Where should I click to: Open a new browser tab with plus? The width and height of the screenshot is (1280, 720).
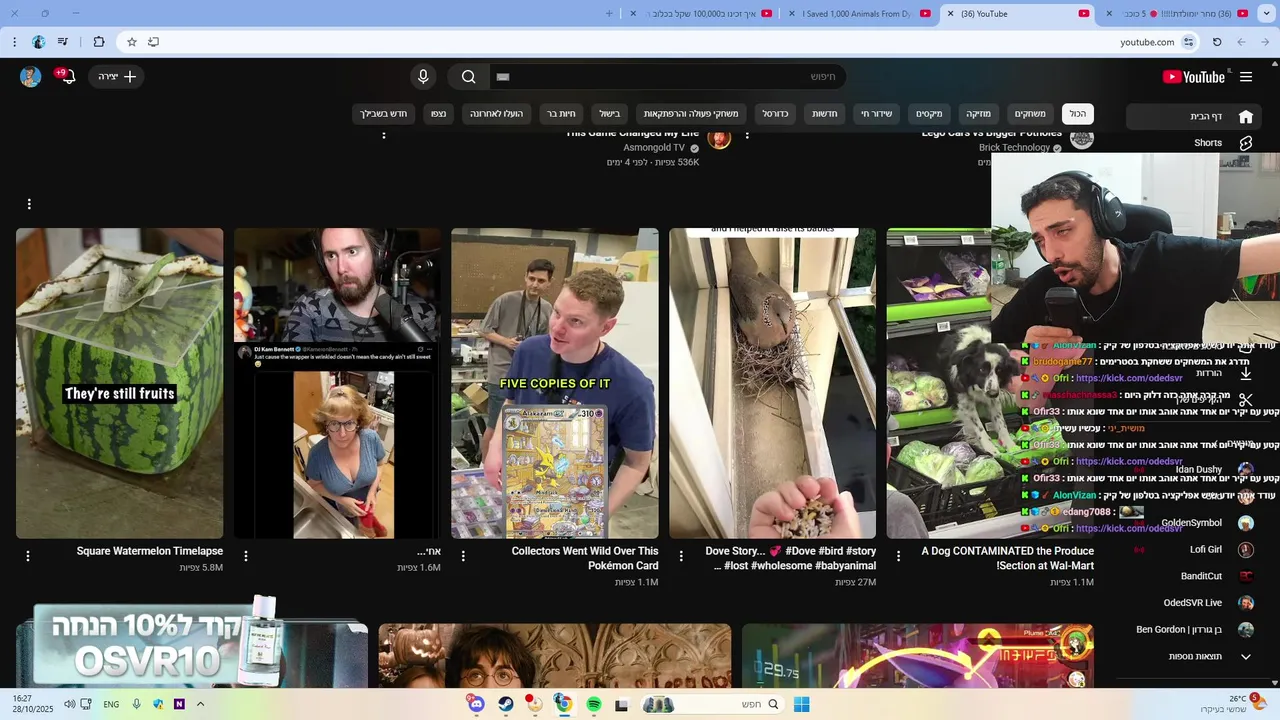(x=610, y=14)
